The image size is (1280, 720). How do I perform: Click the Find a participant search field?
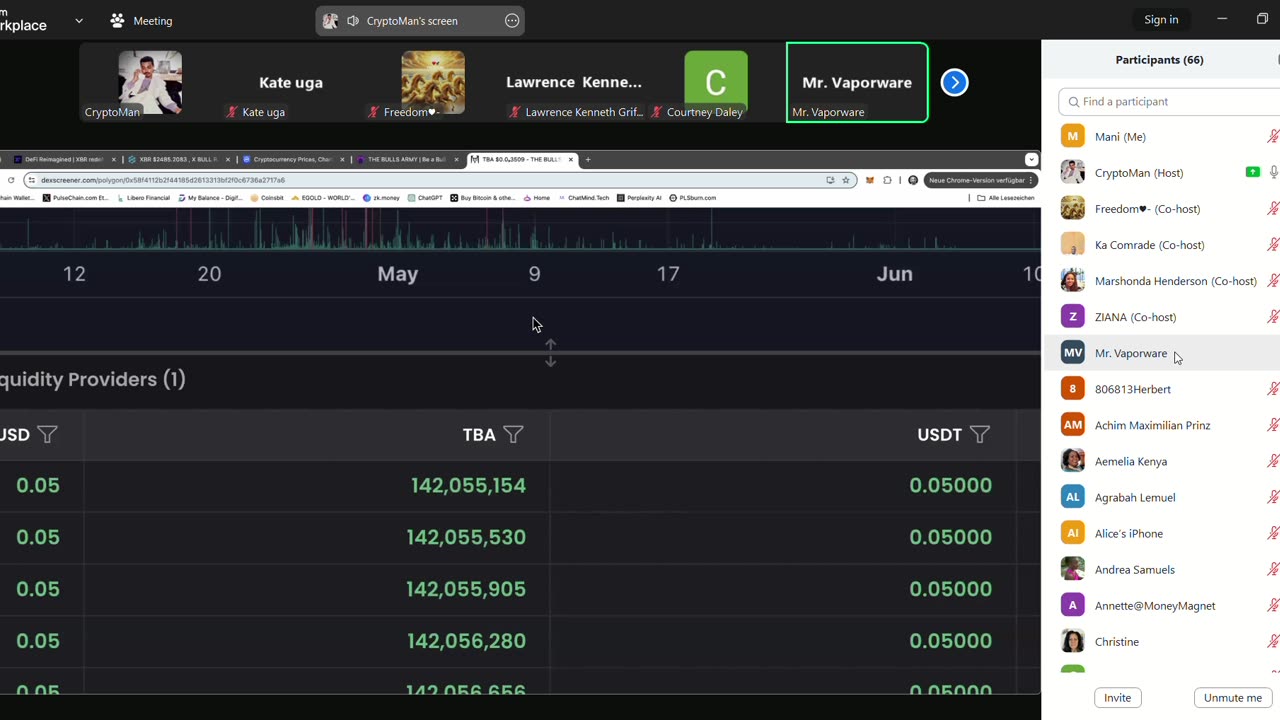pos(1169,101)
